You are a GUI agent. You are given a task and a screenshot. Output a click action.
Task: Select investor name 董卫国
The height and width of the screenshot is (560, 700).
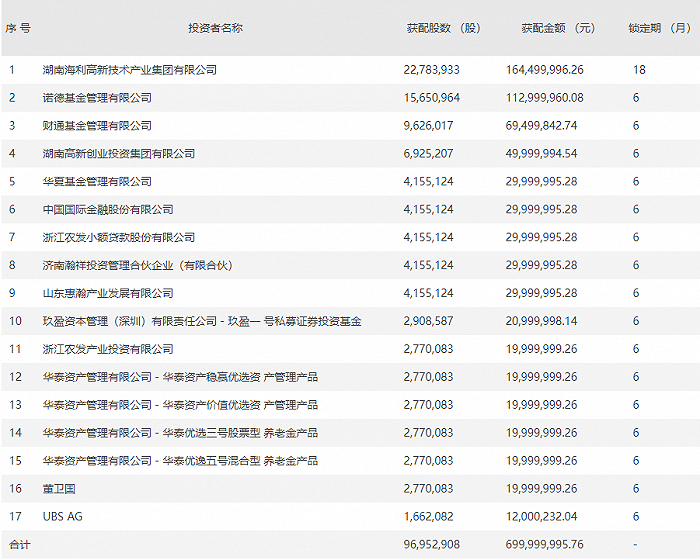pos(59,489)
